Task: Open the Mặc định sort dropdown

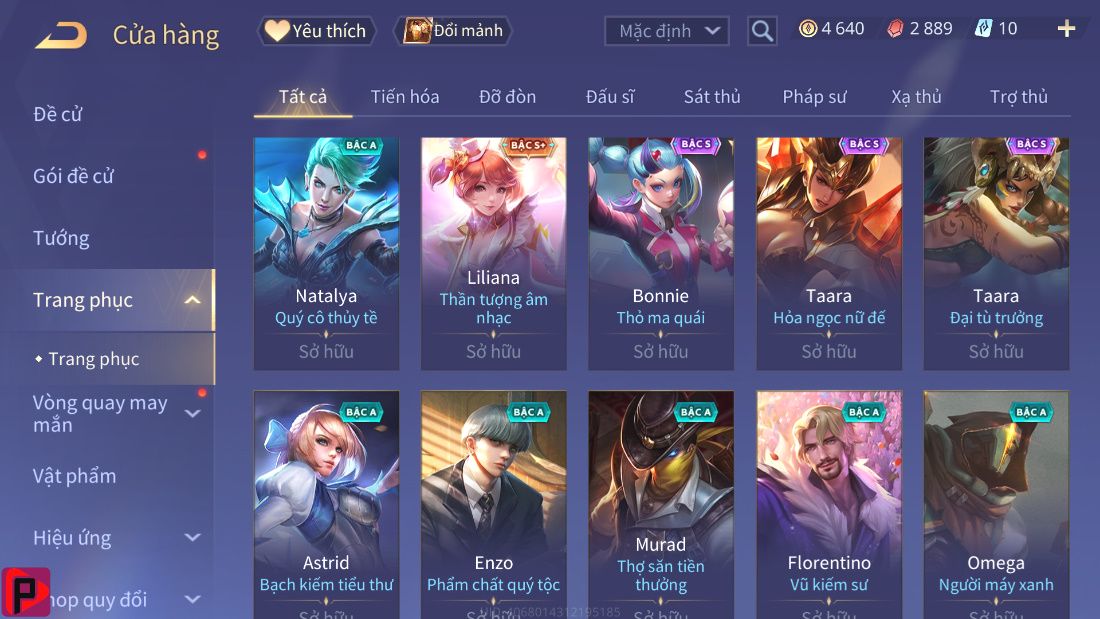Action: (666, 31)
